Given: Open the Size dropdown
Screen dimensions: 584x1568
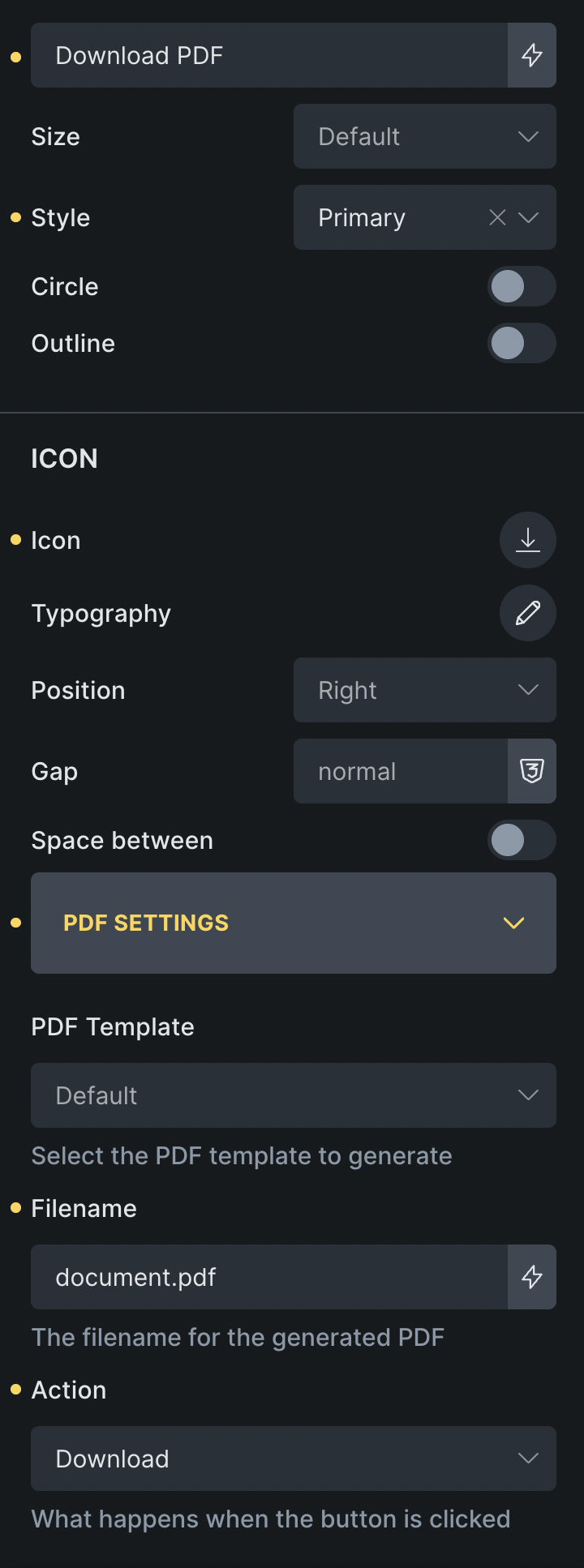Looking at the screenshot, I should pyautogui.click(x=424, y=136).
